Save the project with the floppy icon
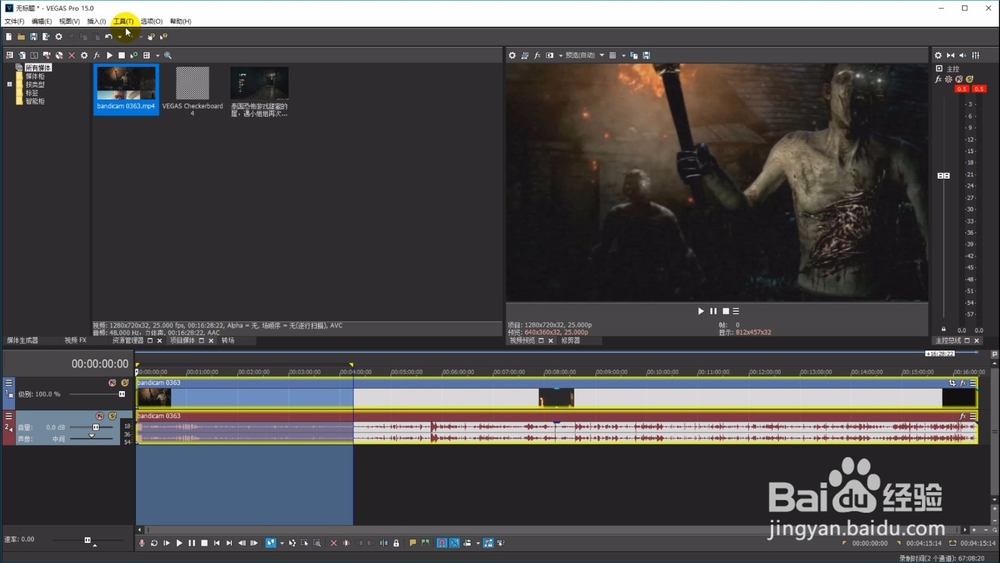The width and height of the screenshot is (1000, 563). click(x=33, y=36)
